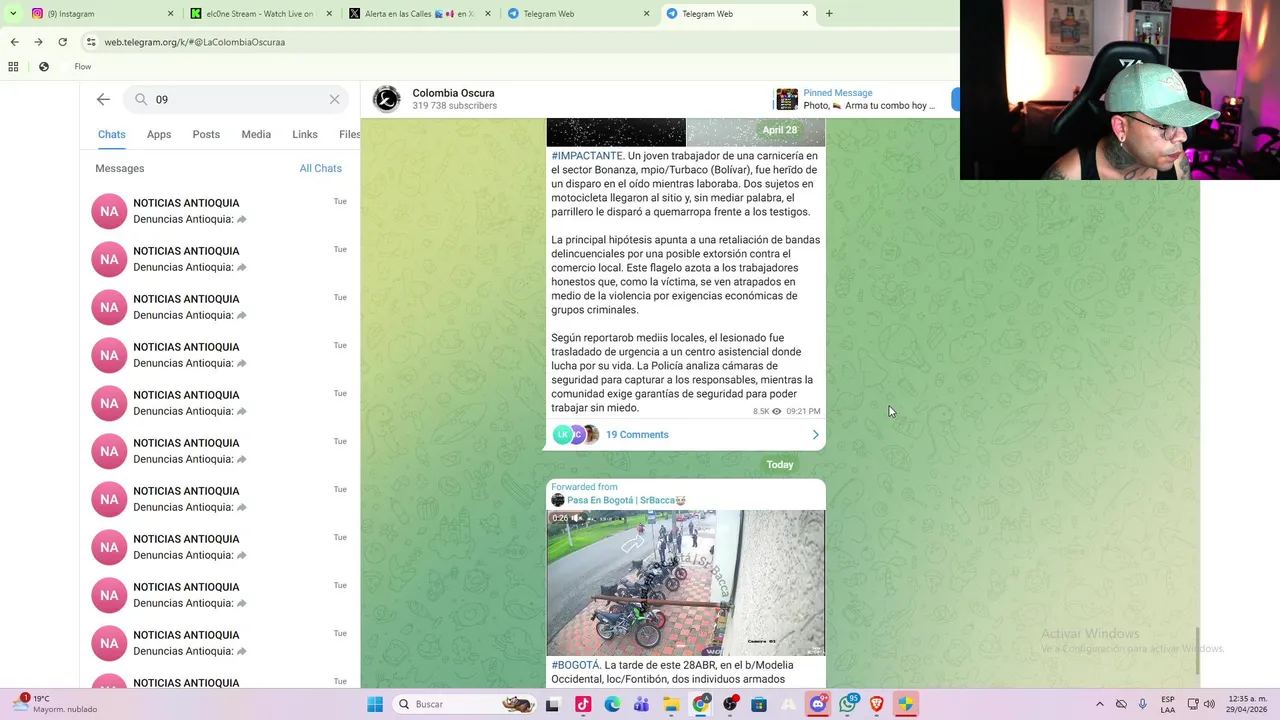
Task: Open the globe bookmark icon
Action: [x=44, y=67]
